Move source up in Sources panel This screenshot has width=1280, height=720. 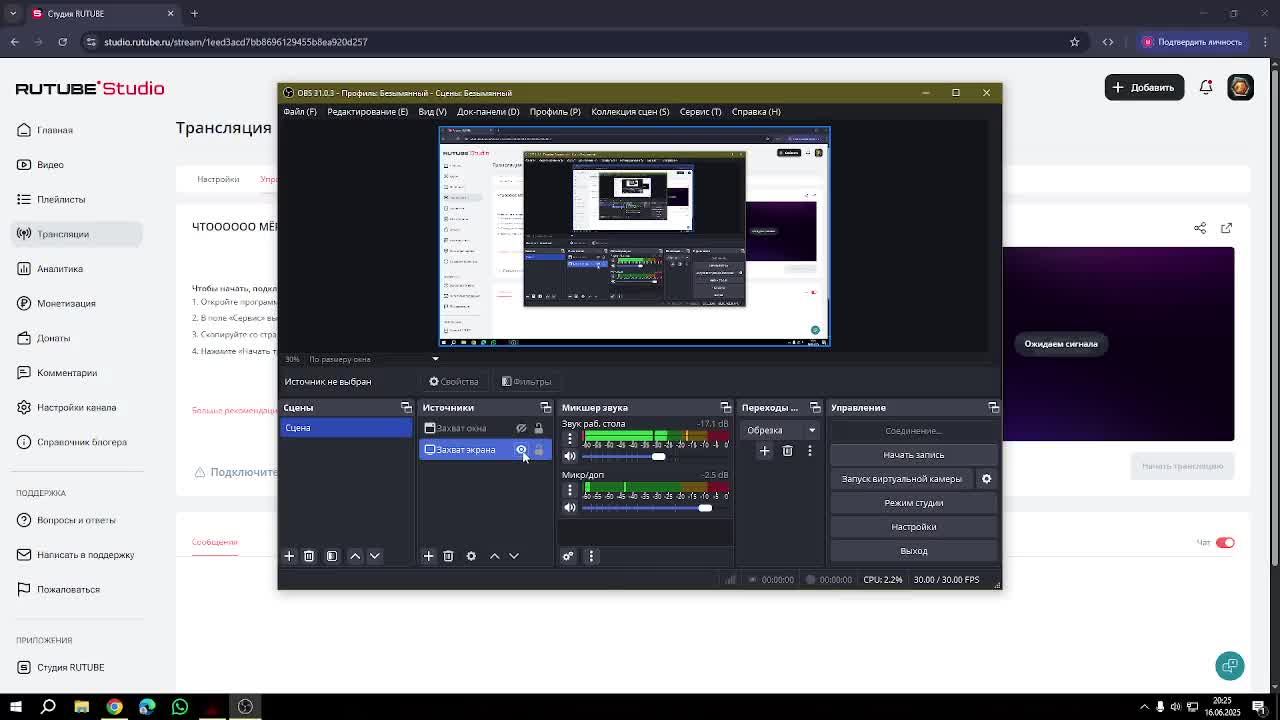(494, 556)
